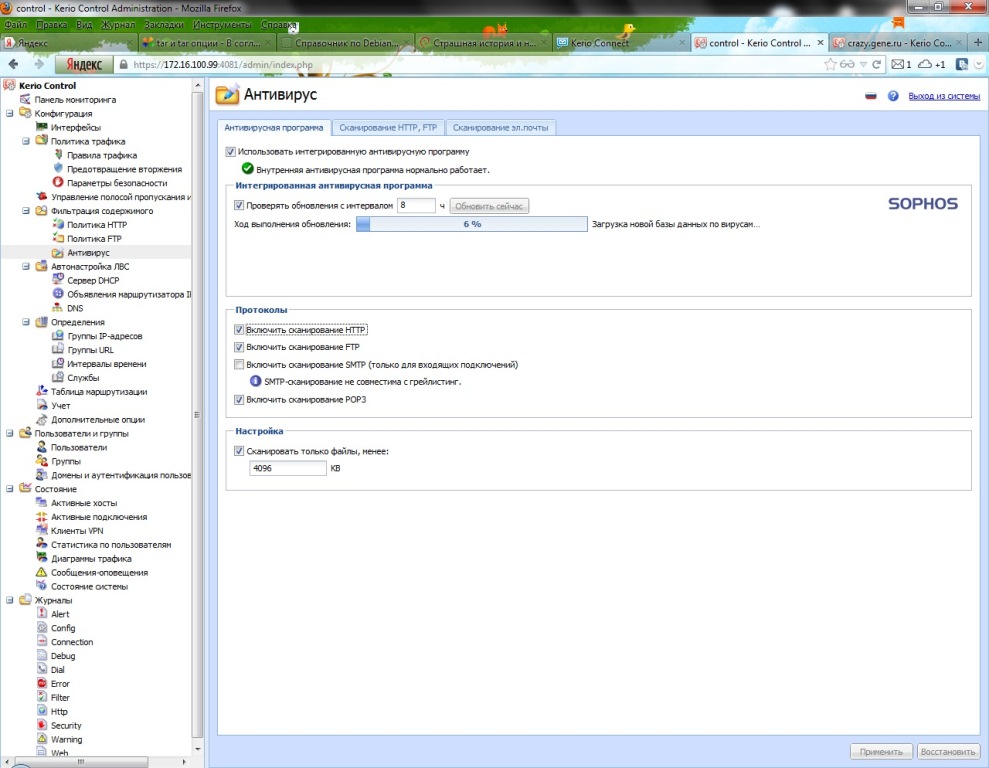Toggle the POP3 scanning checkbox
Image resolution: width=989 pixels, height=768 pixels.
pos(239,400)
